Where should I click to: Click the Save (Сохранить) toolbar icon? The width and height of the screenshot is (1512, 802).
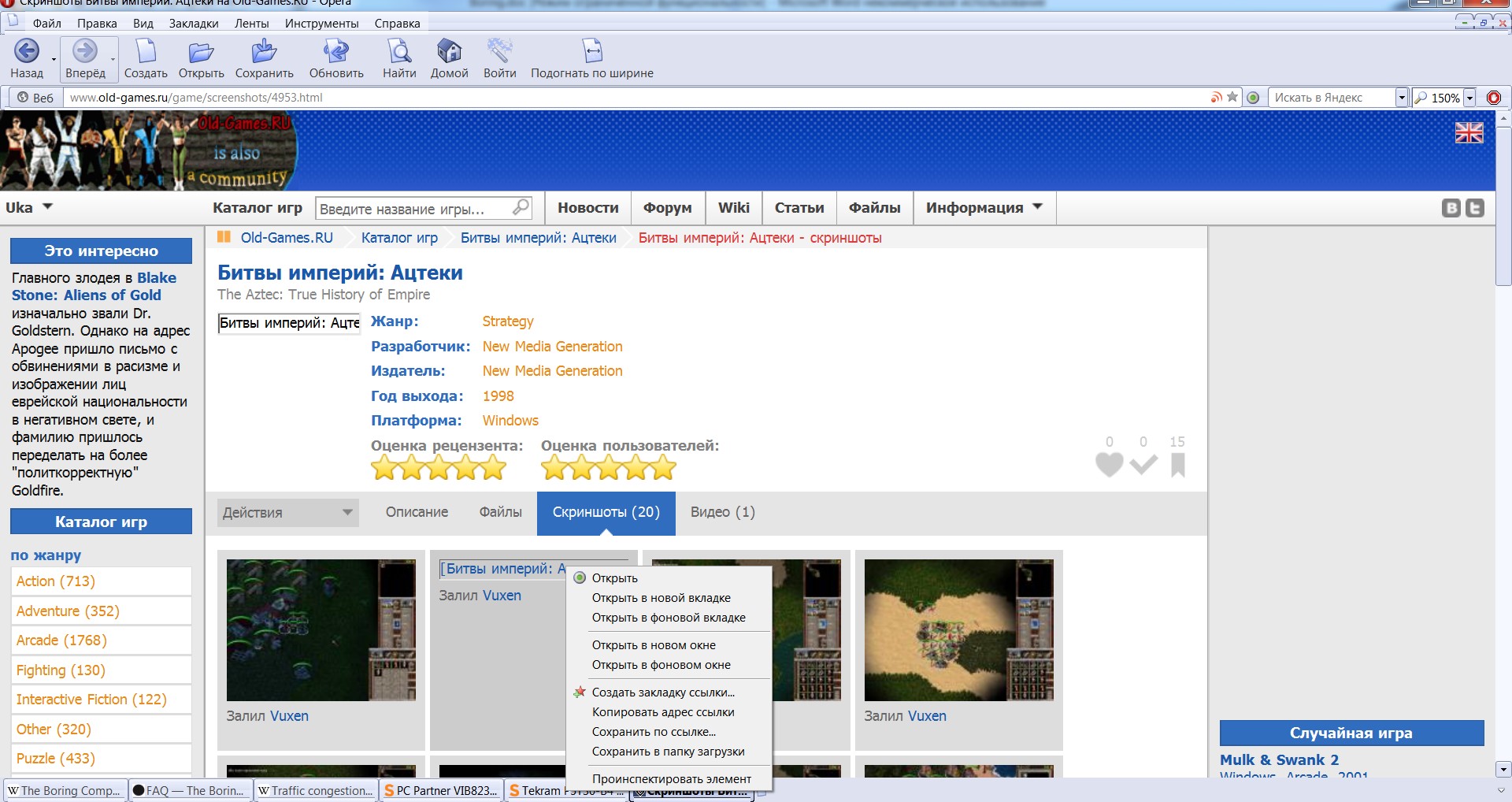264,52
